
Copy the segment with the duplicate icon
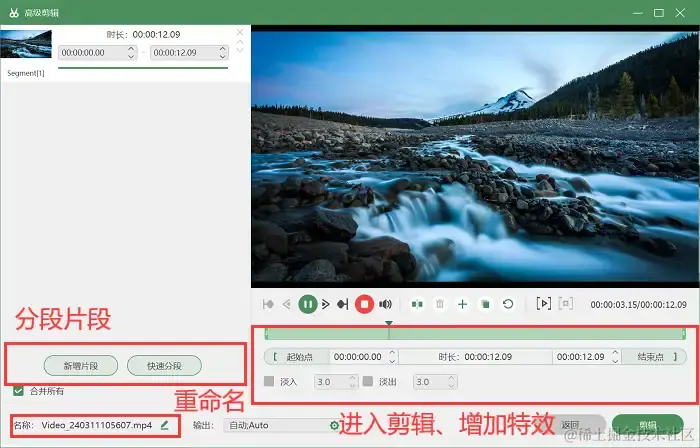(485, 304)
